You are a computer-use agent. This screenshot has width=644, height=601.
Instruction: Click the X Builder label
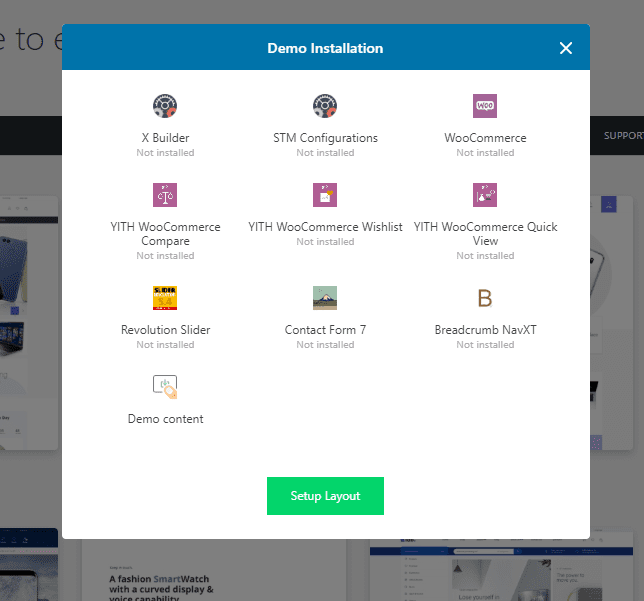(165, 138)
